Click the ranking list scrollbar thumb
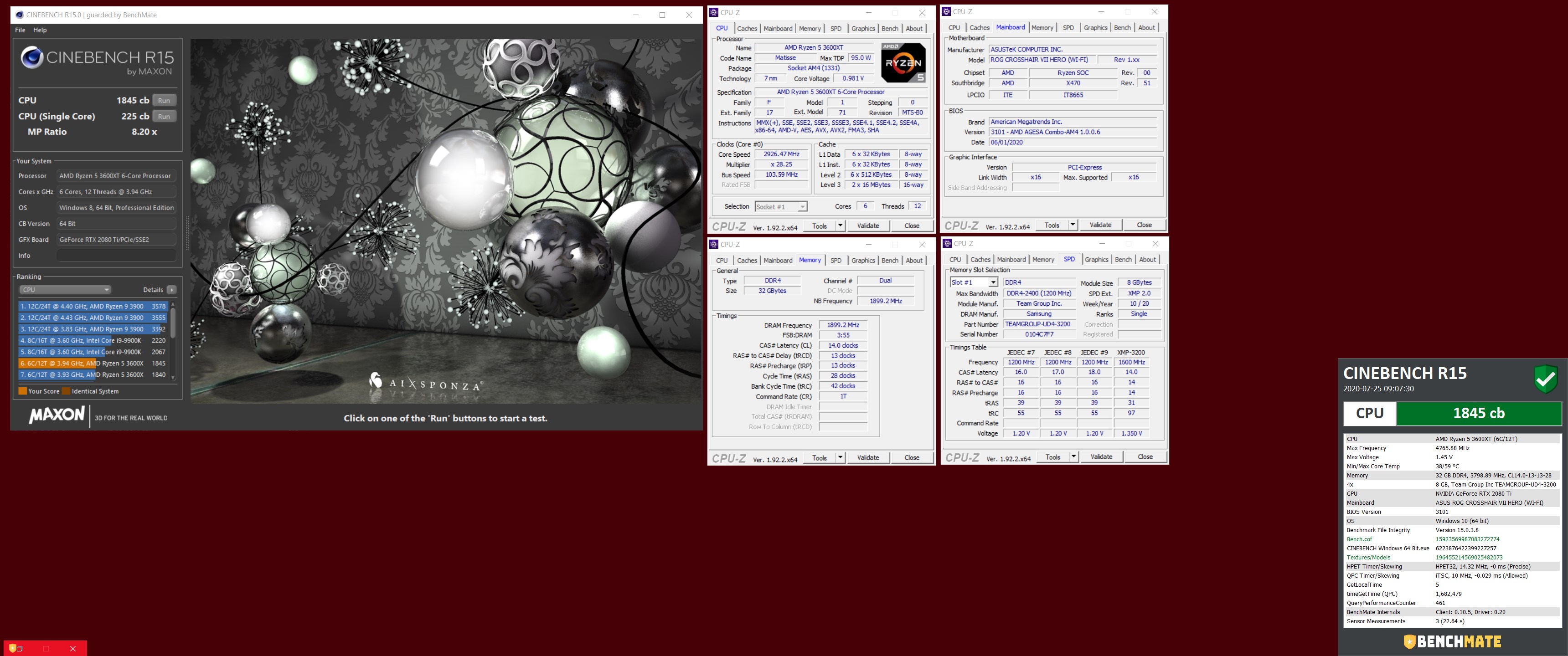The image size is (1568, 656). pos(173,323)
